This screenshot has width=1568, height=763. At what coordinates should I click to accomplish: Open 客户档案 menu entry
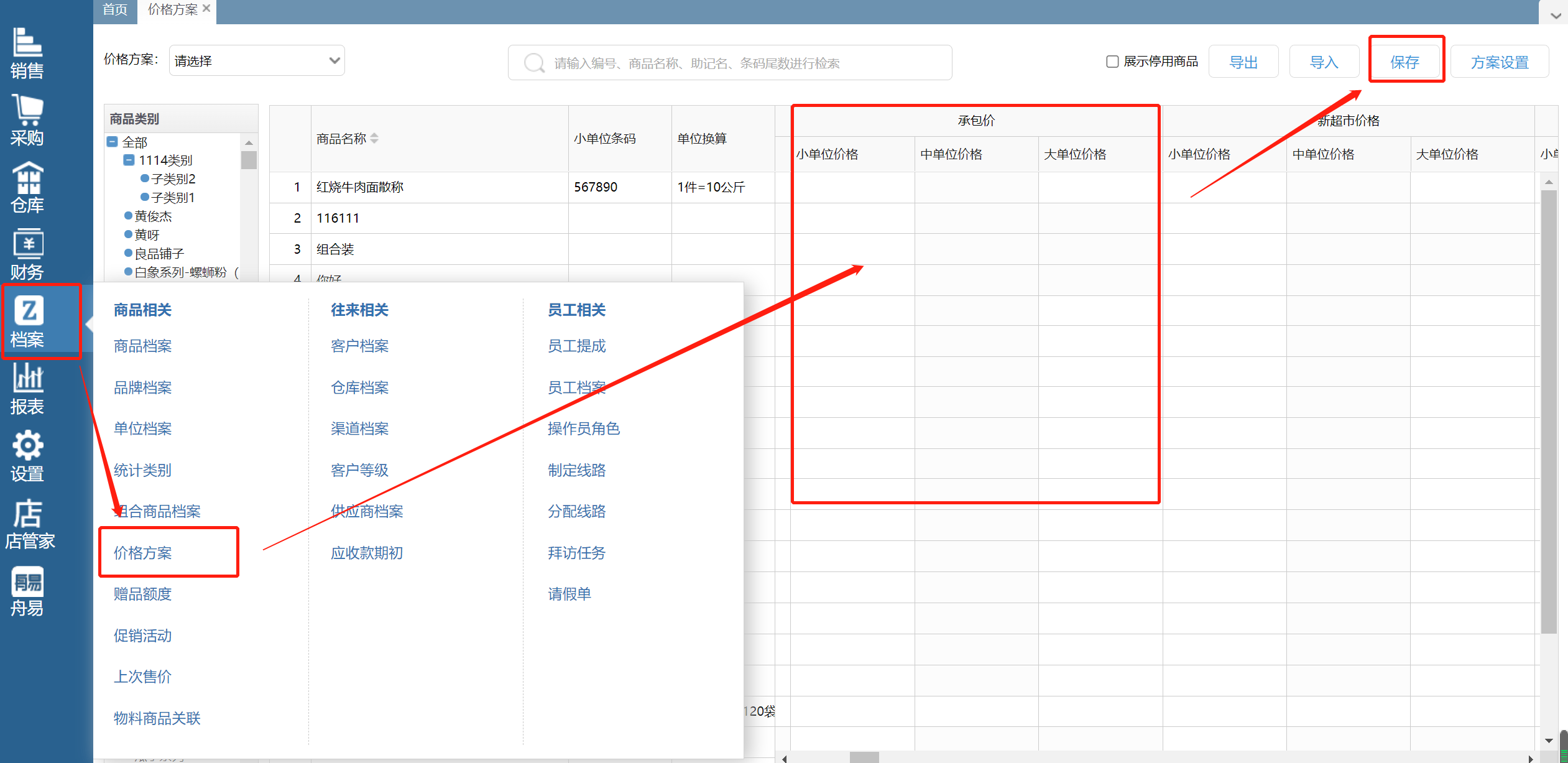point(359,346)
